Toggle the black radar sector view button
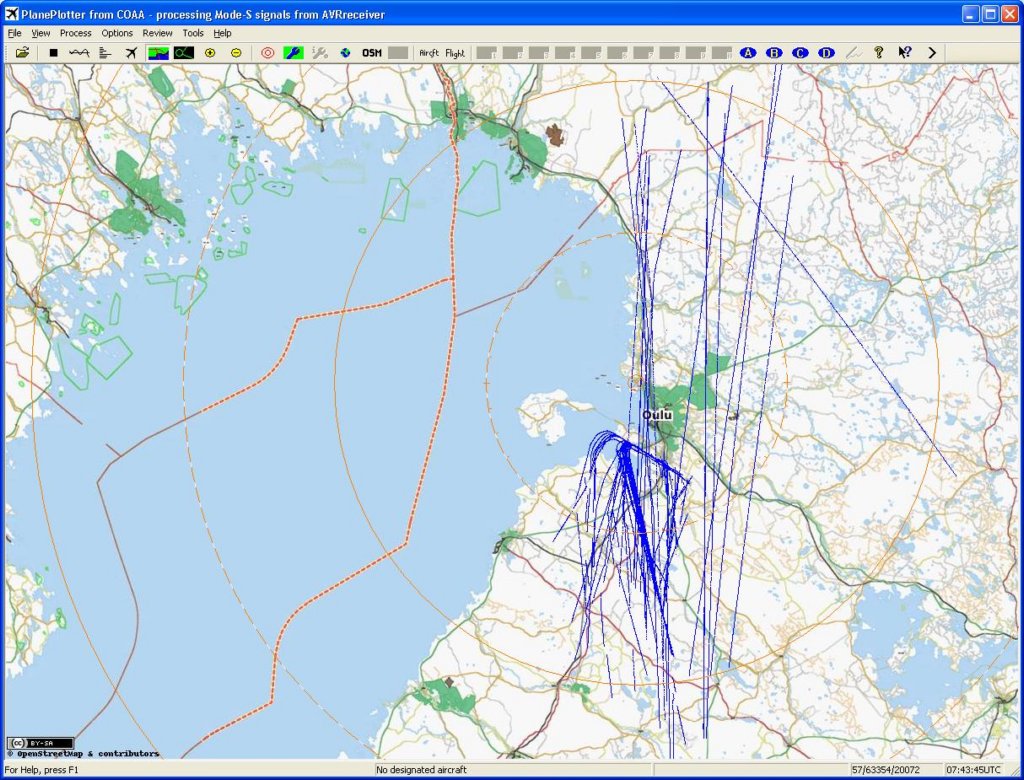 click(x=183, y=53)
